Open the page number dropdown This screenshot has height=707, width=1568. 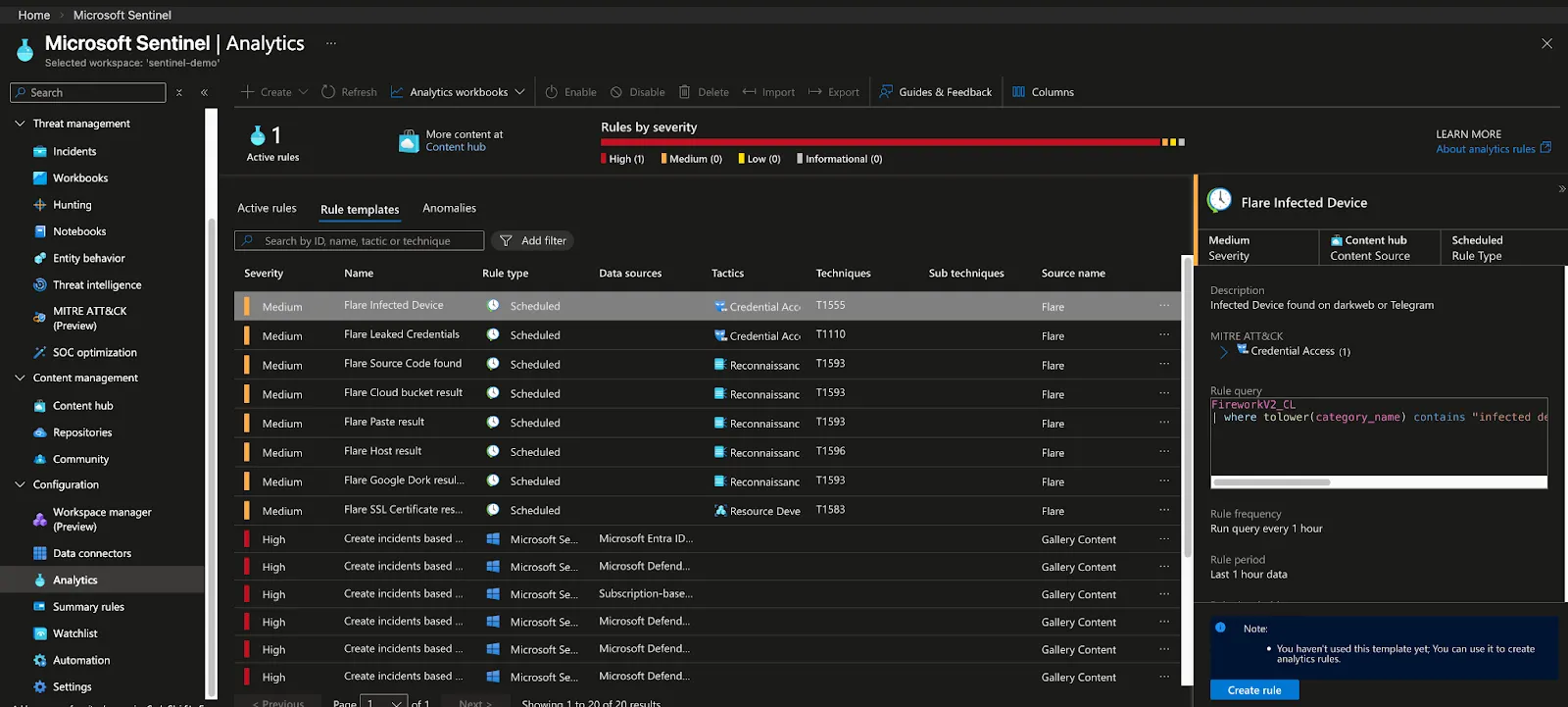tap(384, 702)
